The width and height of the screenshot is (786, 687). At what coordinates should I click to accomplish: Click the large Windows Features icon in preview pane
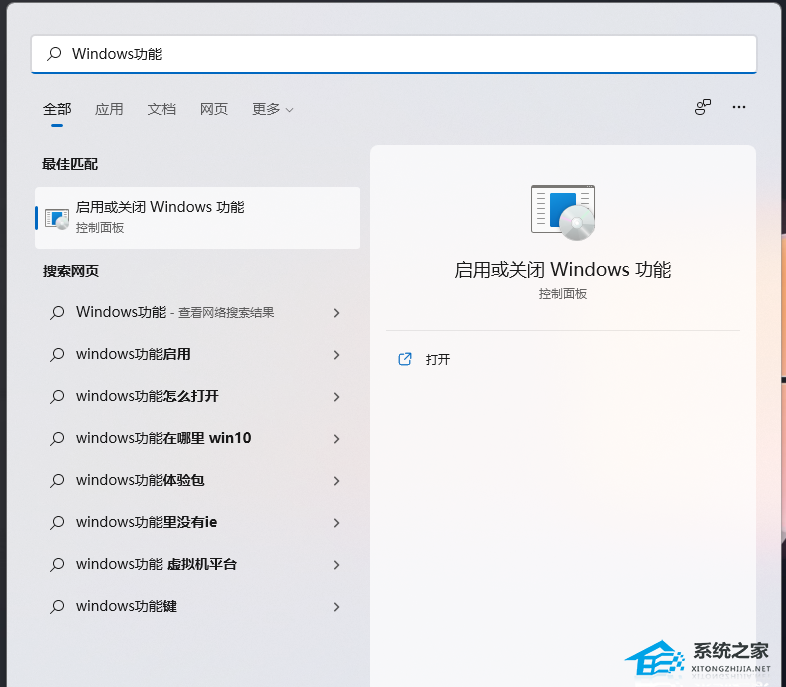pyautogui.click(x=563, y=212)
